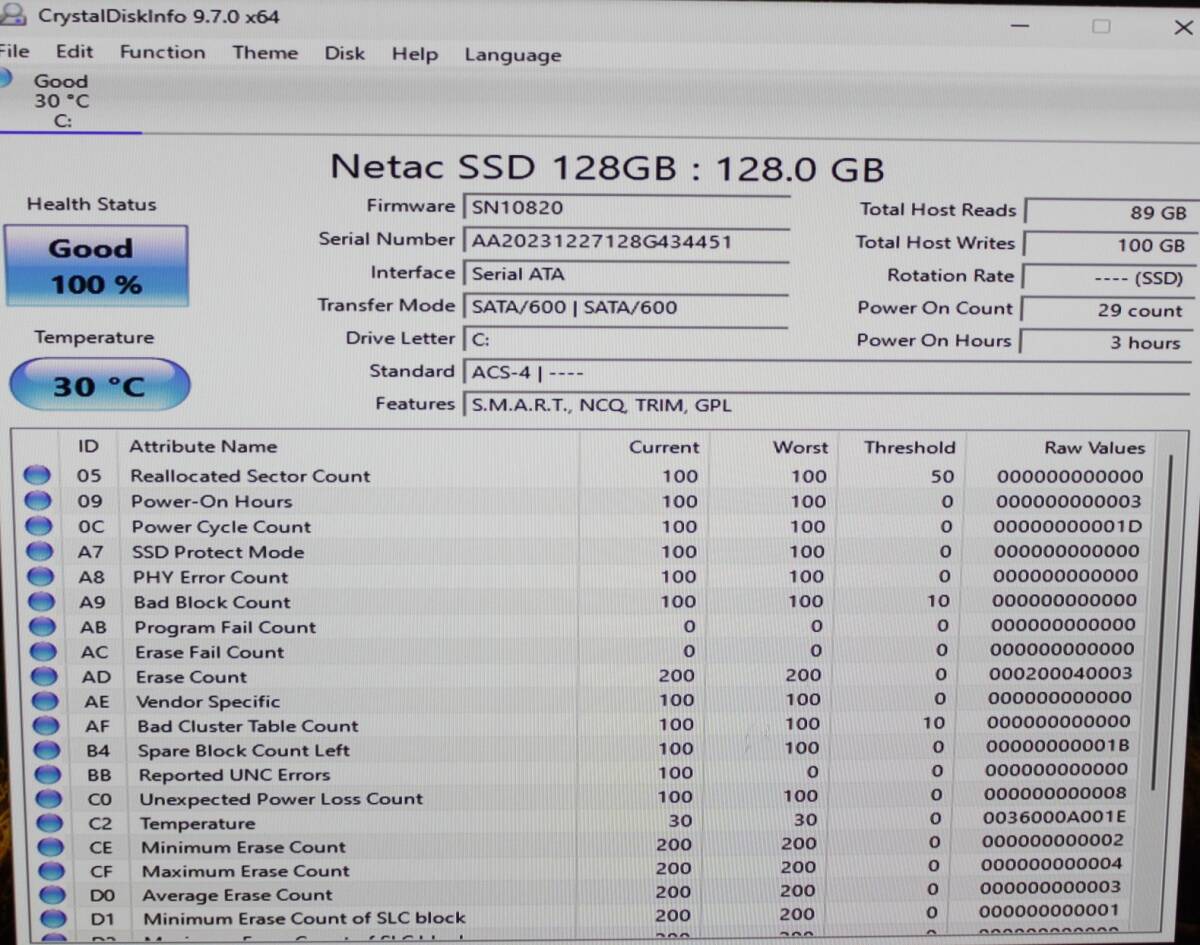Open the Theme menu
Viewport: 1200px width, 945px height.
[x=265, y=53]
